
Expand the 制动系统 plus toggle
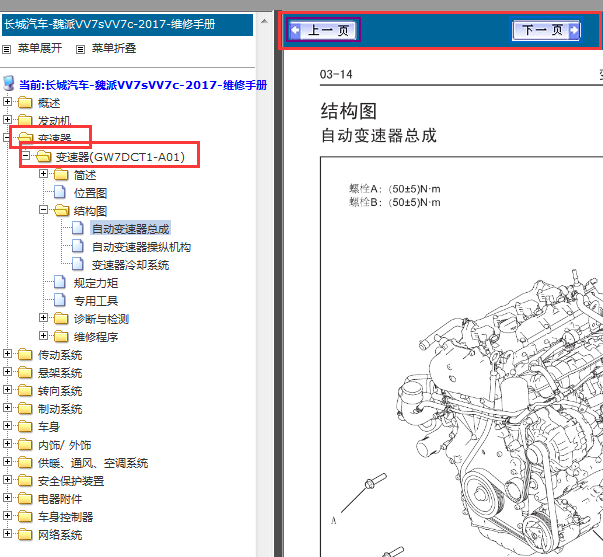coord(7,407)
